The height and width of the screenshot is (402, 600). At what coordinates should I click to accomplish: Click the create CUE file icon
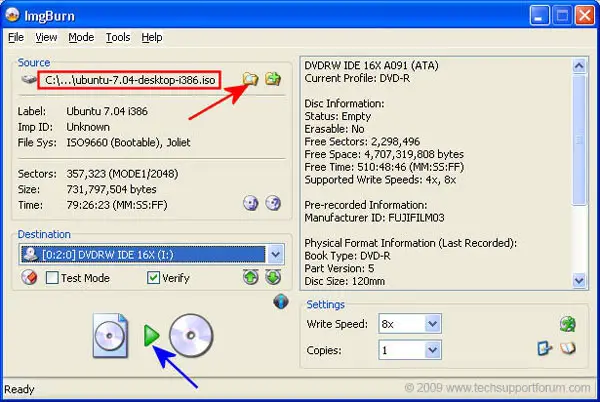click(x=273, y=79)
